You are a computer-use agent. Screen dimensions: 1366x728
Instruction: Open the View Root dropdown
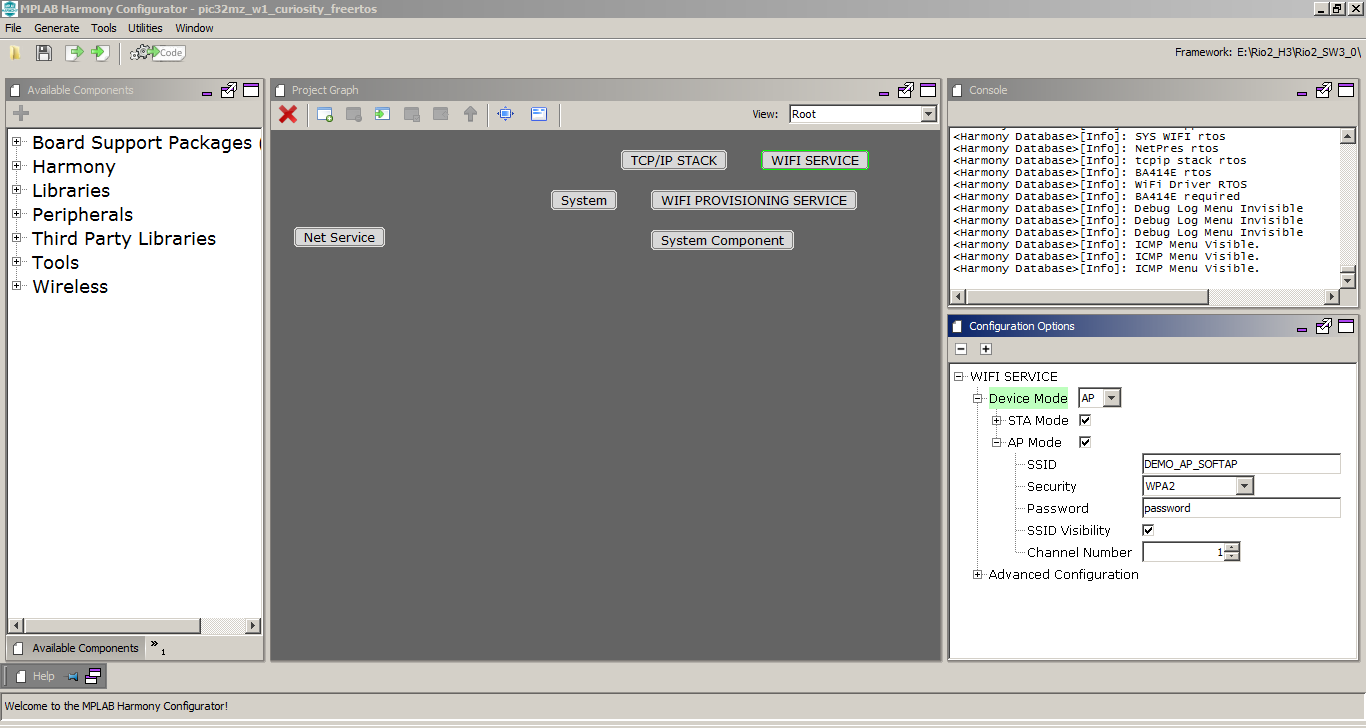[928, 114]
